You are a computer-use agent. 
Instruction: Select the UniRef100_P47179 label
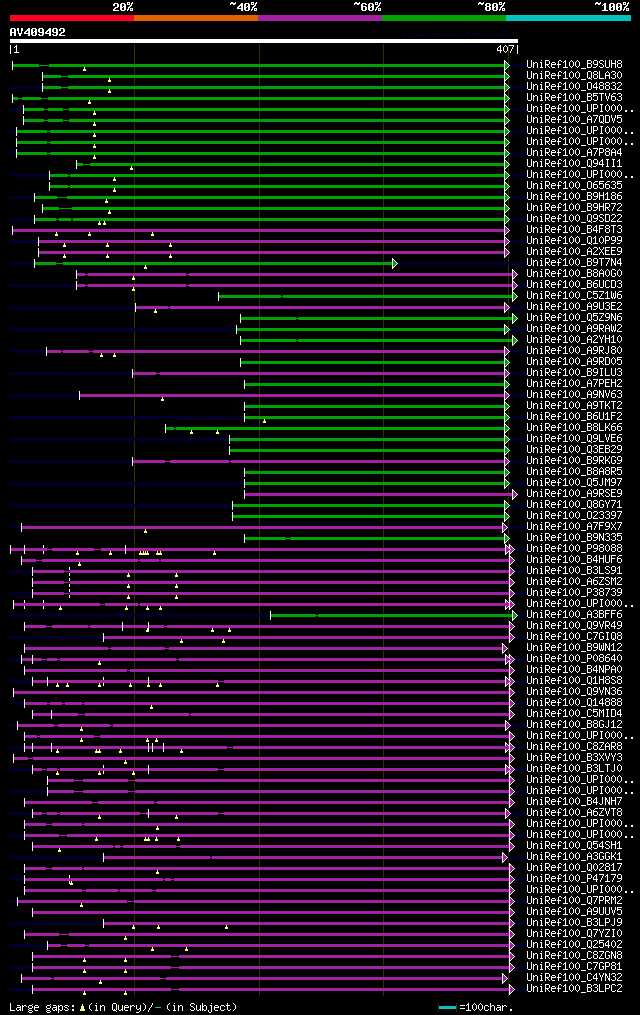(574, 879)
